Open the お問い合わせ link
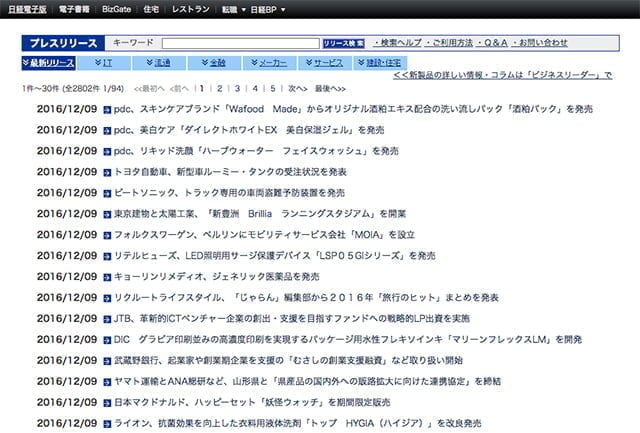The height and width of the screenshot is (433, 640). (x=539, y=43)
